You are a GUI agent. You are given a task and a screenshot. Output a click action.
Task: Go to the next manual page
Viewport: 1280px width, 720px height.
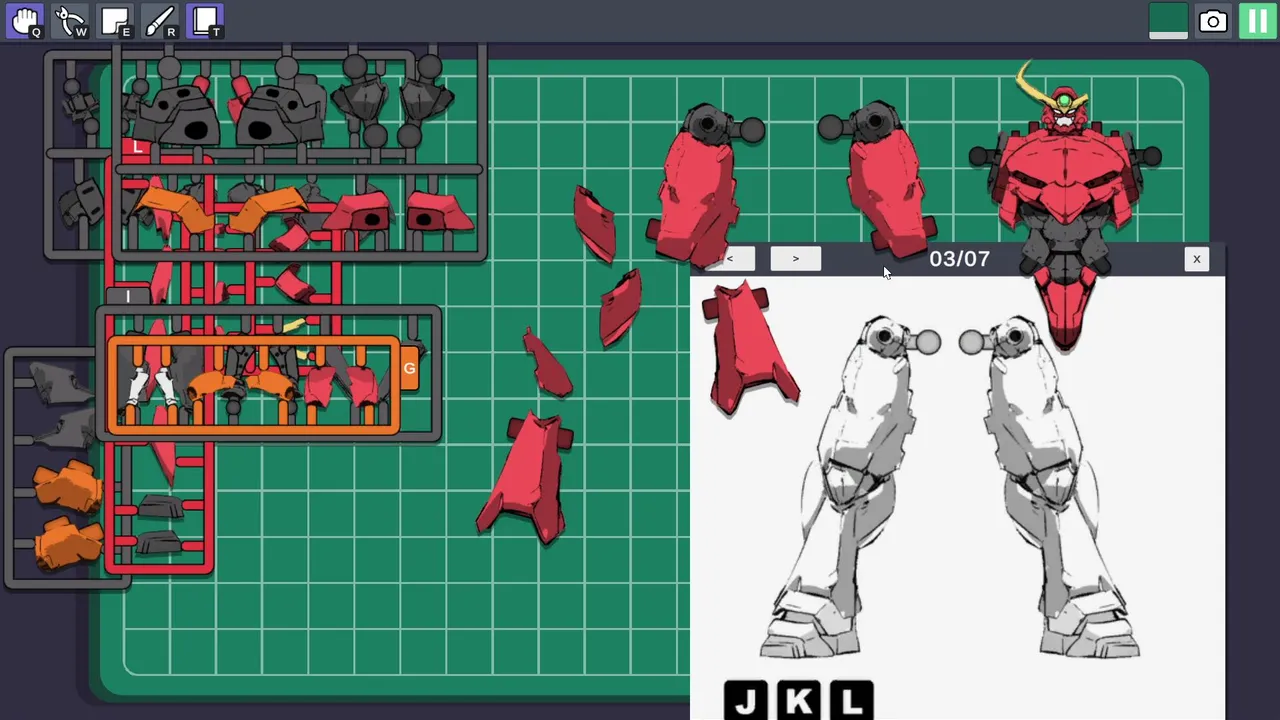click(x=796, y=259)
